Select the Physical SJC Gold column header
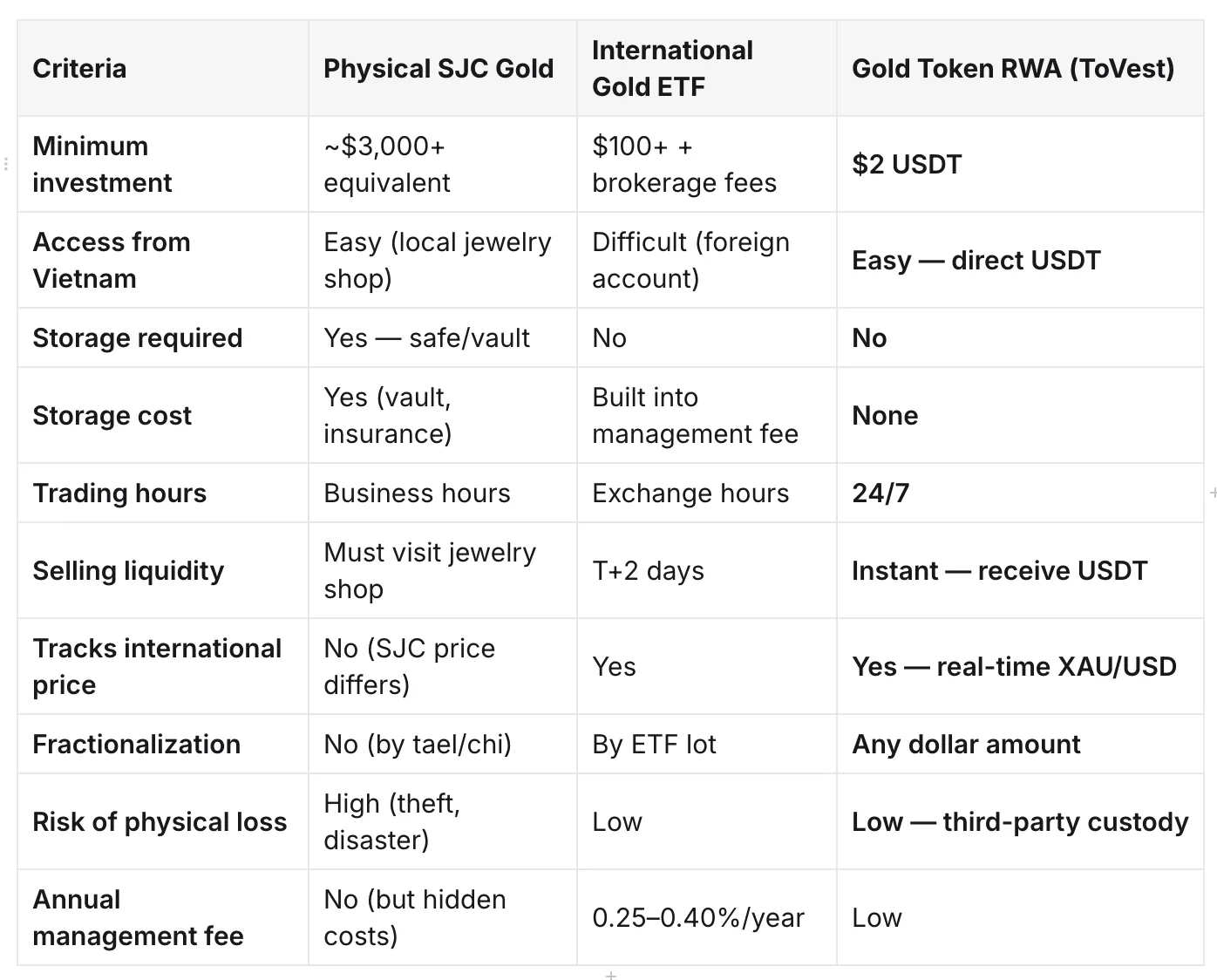This screenshot has width=1217, height=980. click(443, 69)
